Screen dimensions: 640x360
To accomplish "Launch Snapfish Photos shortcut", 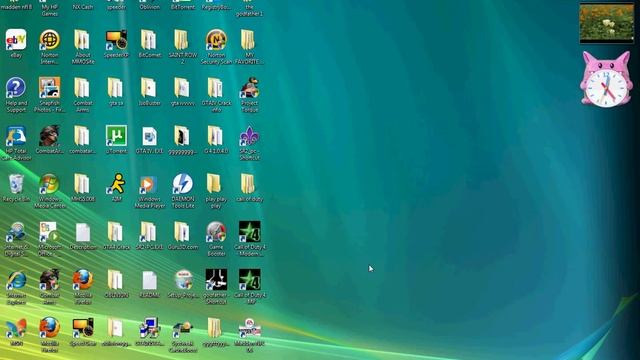I will [x=49, y=88].
